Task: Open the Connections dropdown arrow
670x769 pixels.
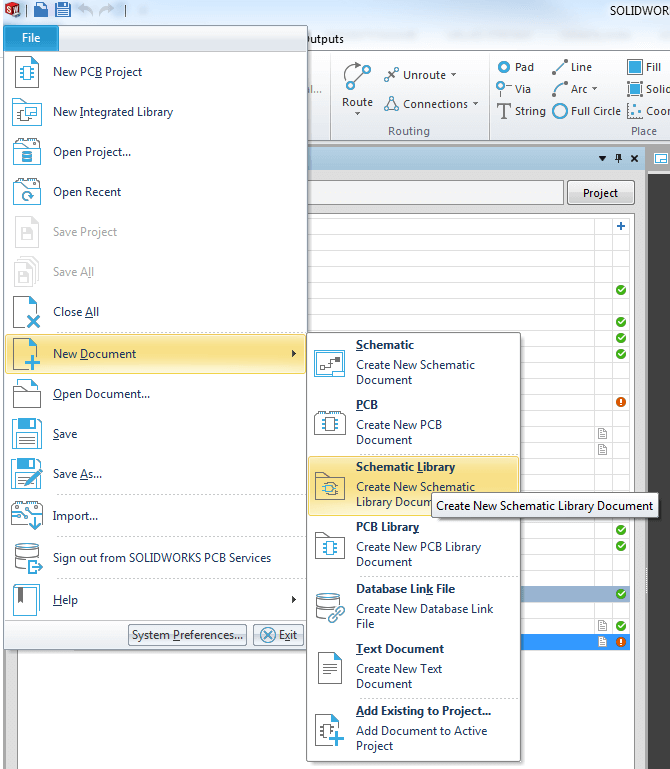Action: (476, 104)
